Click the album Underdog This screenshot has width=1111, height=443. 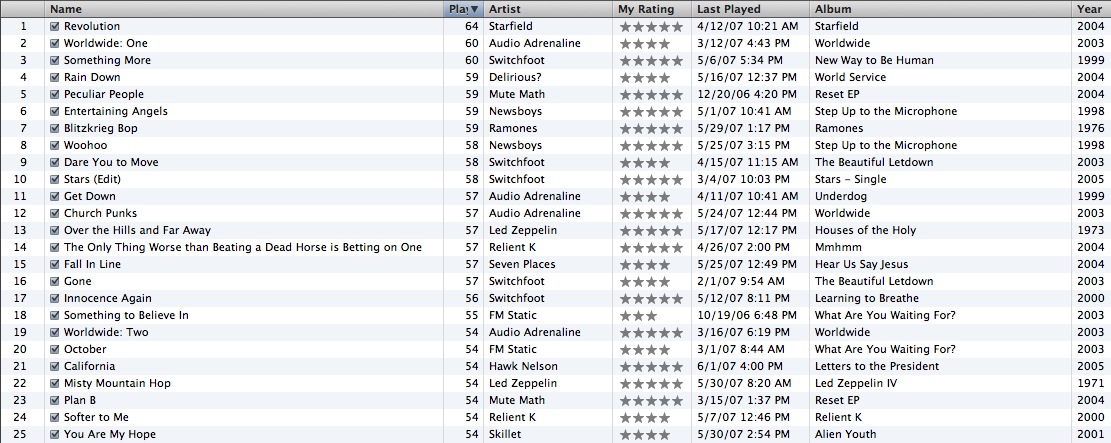pos(841,196)
